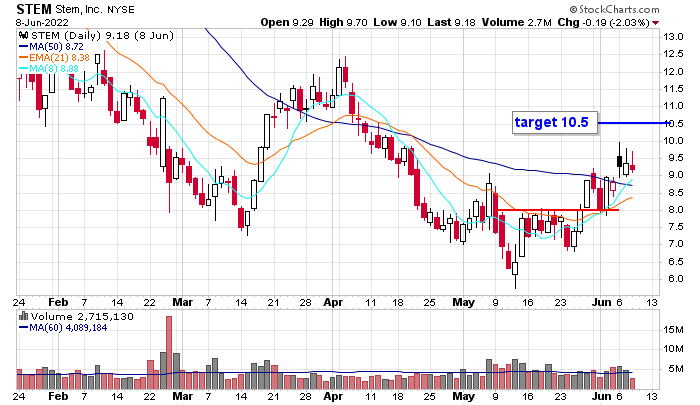
Task: Click the red 8.0 horizontal resistance line
Action: (x=558, y=209)
